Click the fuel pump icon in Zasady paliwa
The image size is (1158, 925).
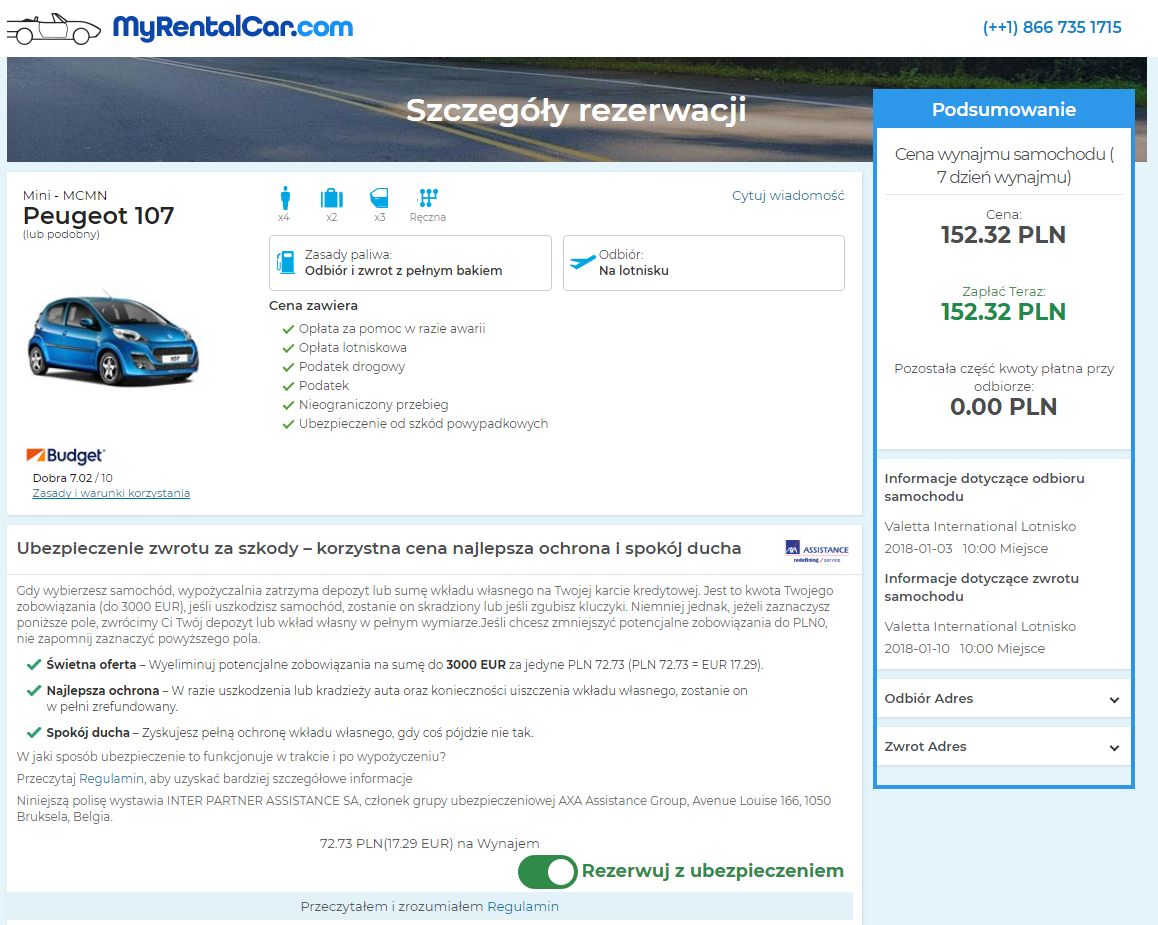286,262
